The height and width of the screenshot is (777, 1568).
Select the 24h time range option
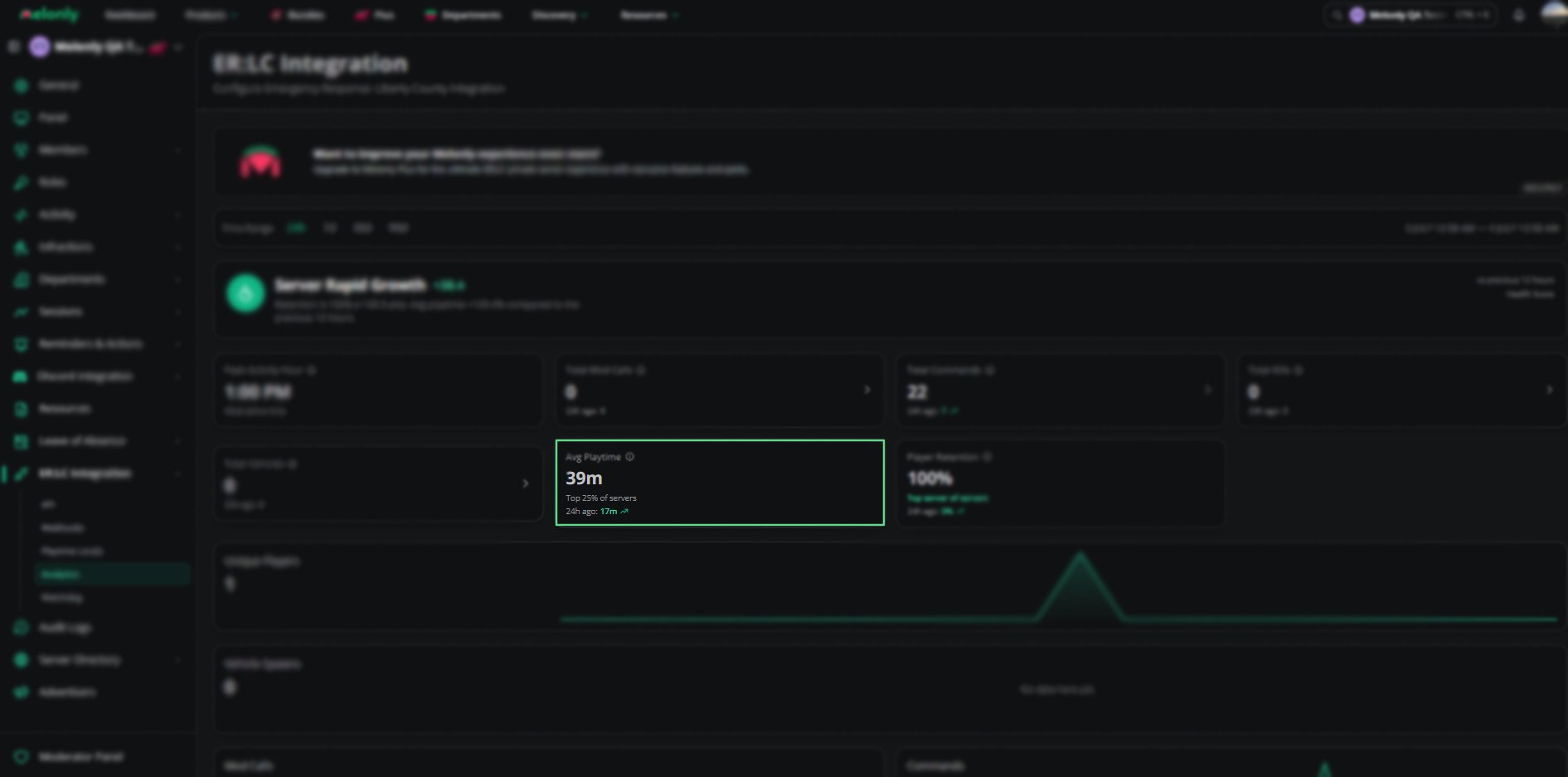click(x=296, y=228)
